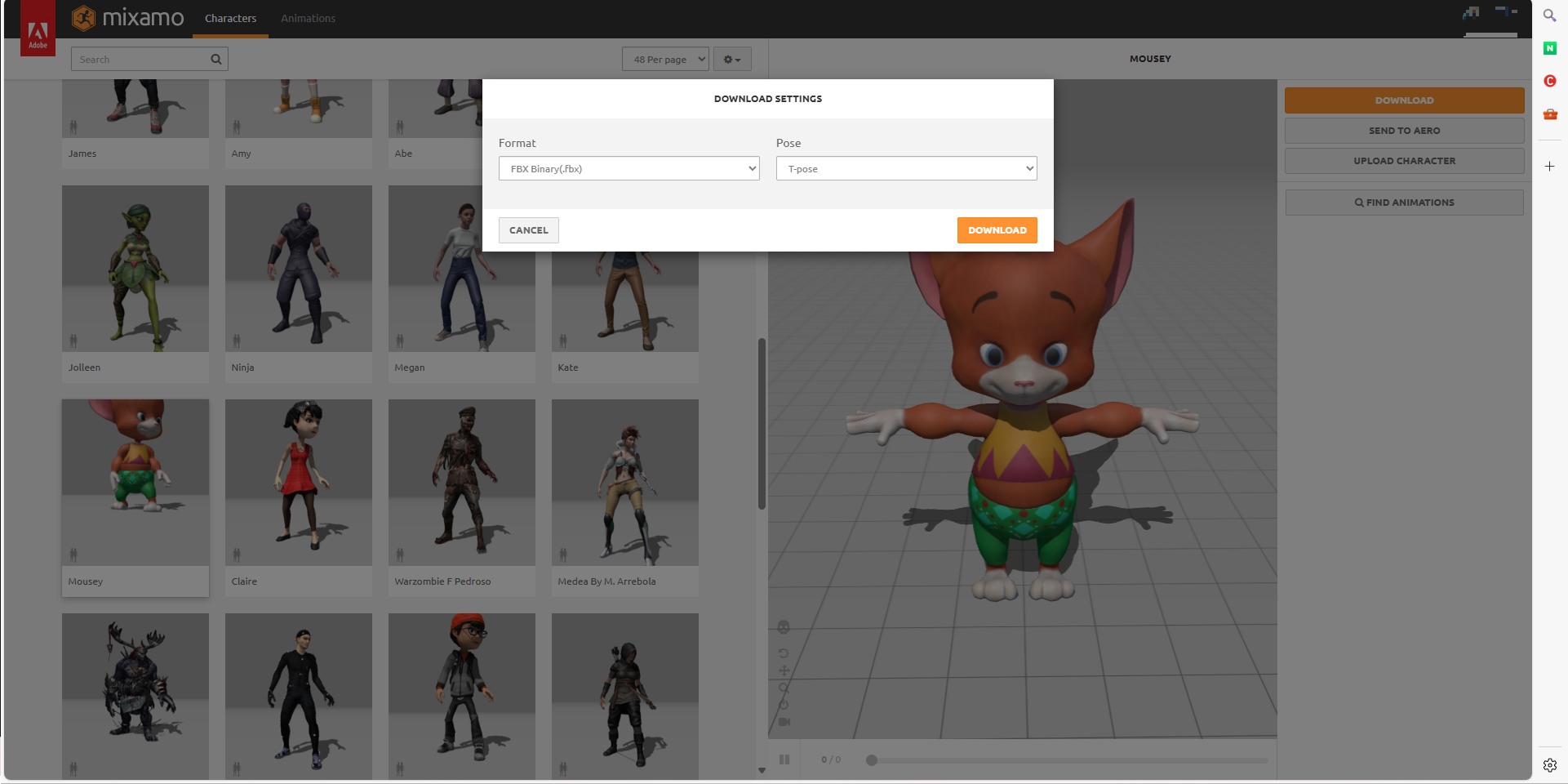Open the green N sidebar icon
Viewport: 1568px width, 784px height.
(1550, 48)
